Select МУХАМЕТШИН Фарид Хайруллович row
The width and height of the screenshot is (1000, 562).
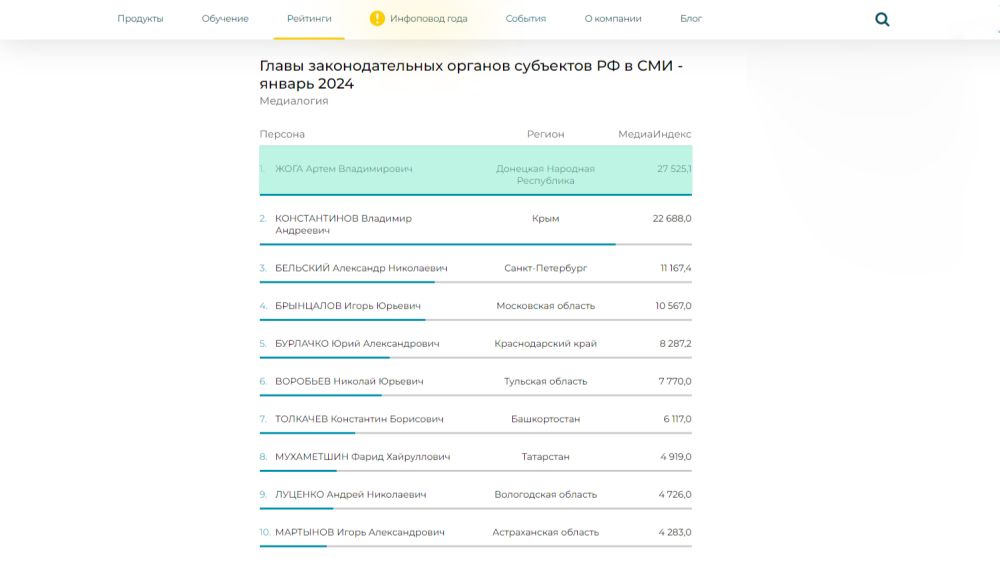point(362,457)
